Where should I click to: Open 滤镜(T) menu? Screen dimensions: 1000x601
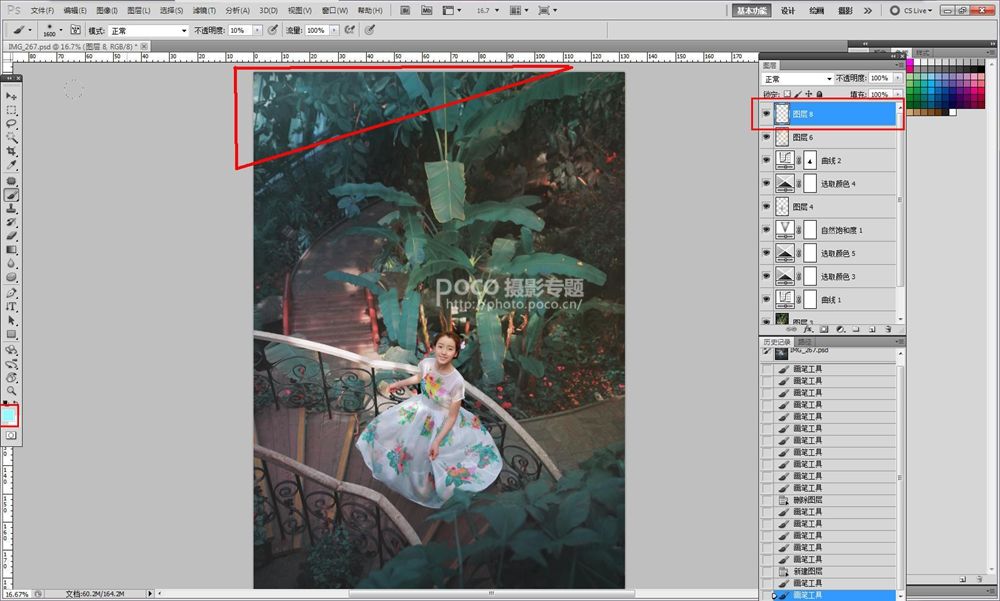tap(204, 10)
